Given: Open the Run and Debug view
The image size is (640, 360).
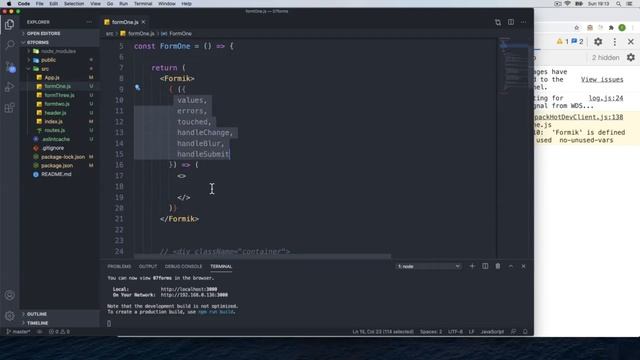Looking at the screenshot, I should coord(10,87).
